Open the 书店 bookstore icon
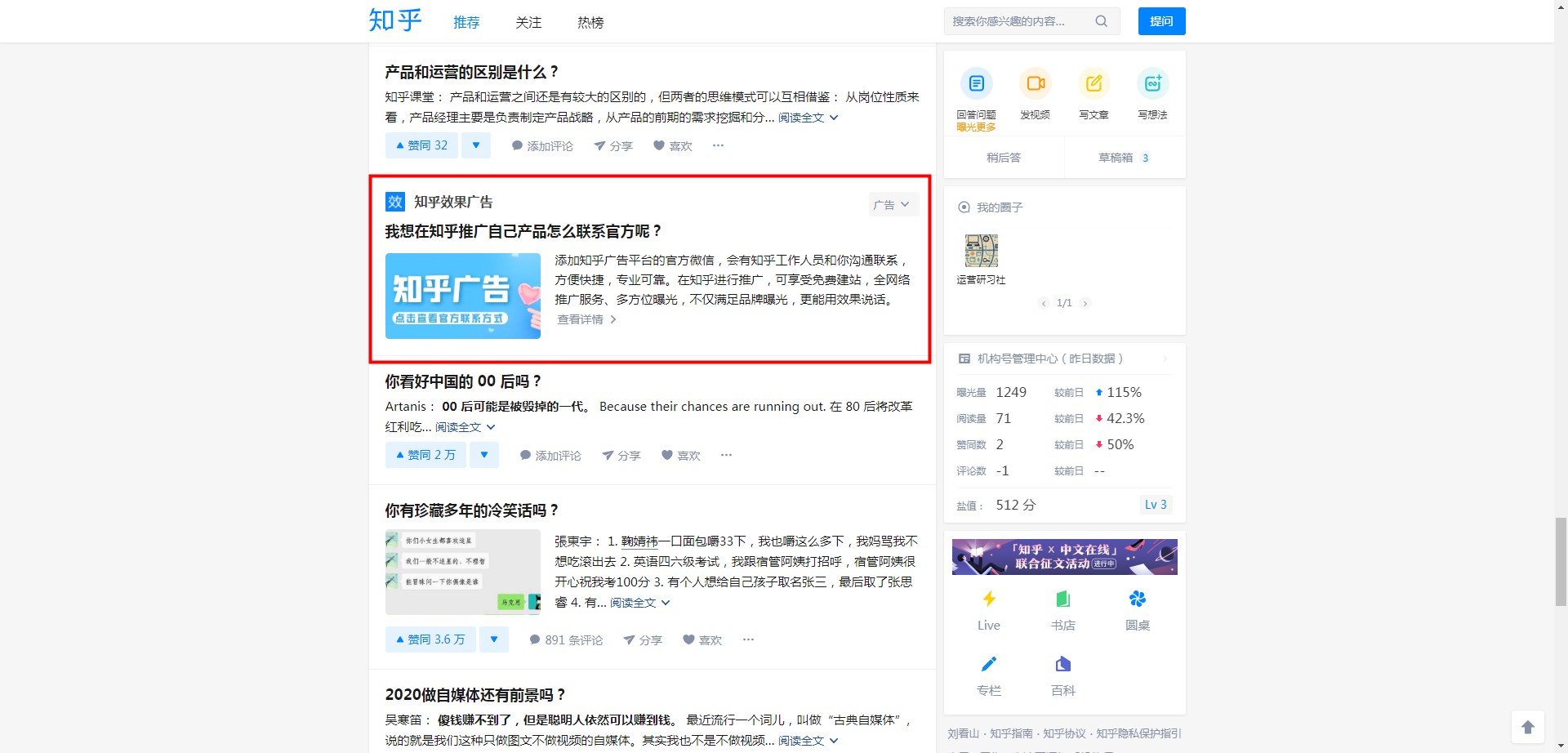This screenshot has height=753, width=1568. click(x=1063, y=599)
